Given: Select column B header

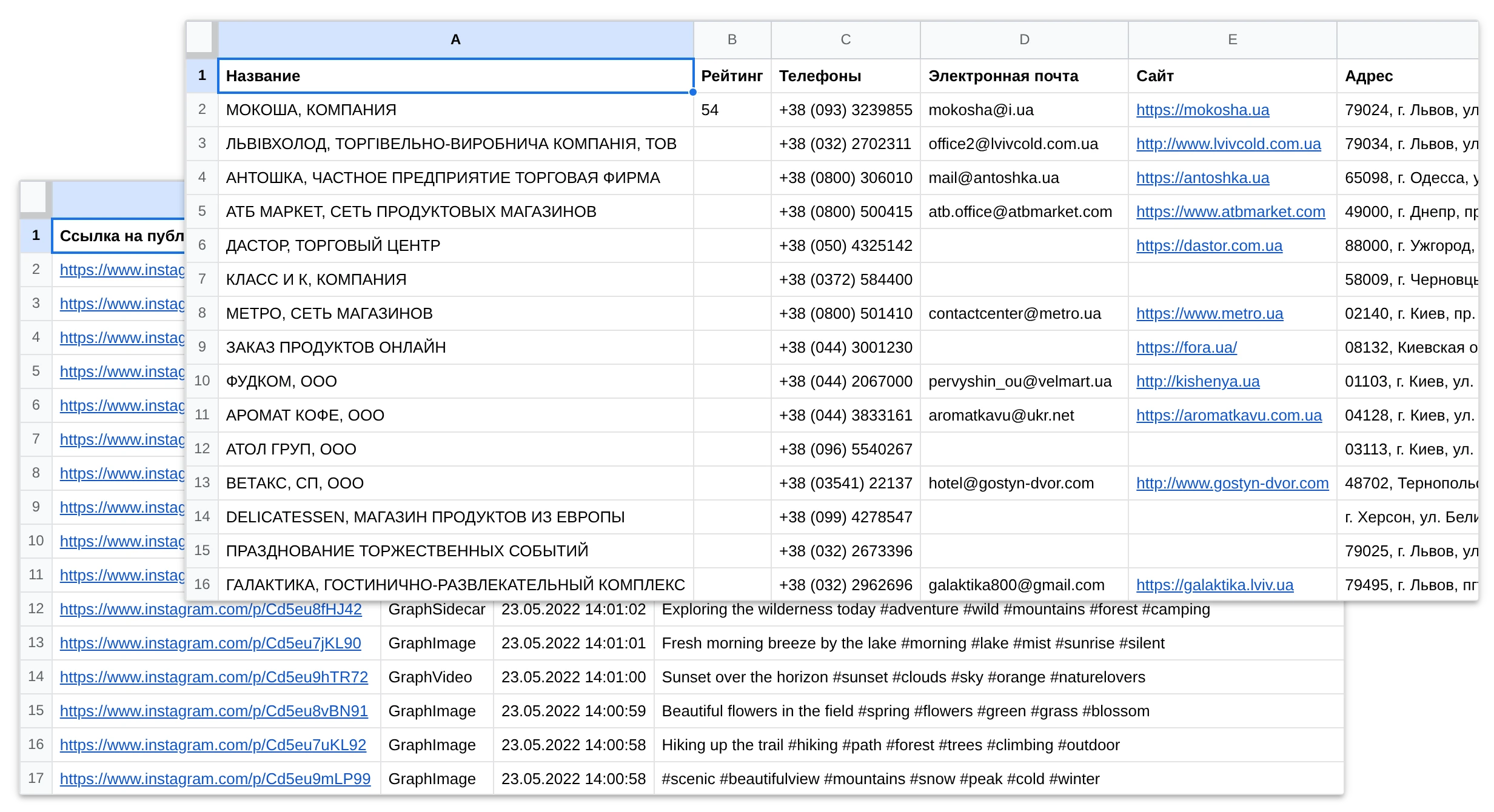Looking at the screenshot, I should click(x=732, y=39).
